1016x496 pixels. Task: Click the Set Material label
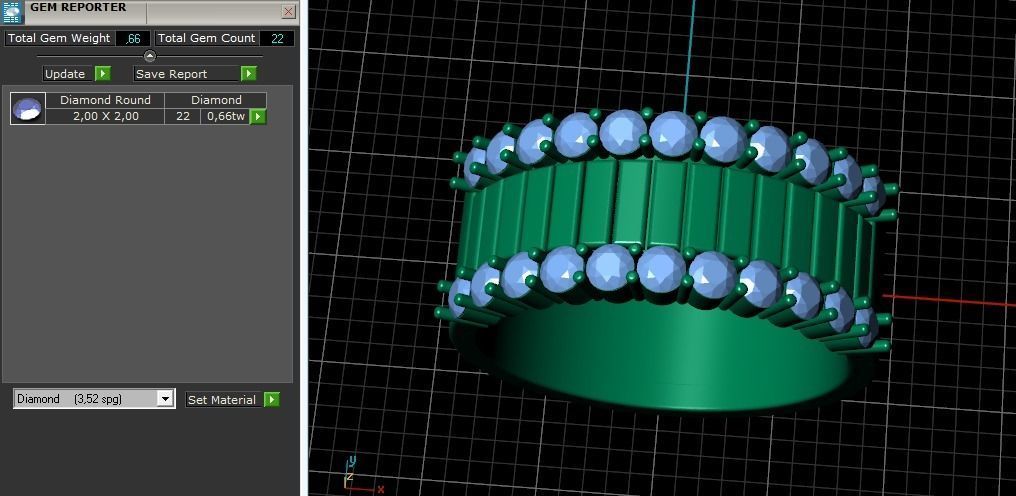point(222,400)
